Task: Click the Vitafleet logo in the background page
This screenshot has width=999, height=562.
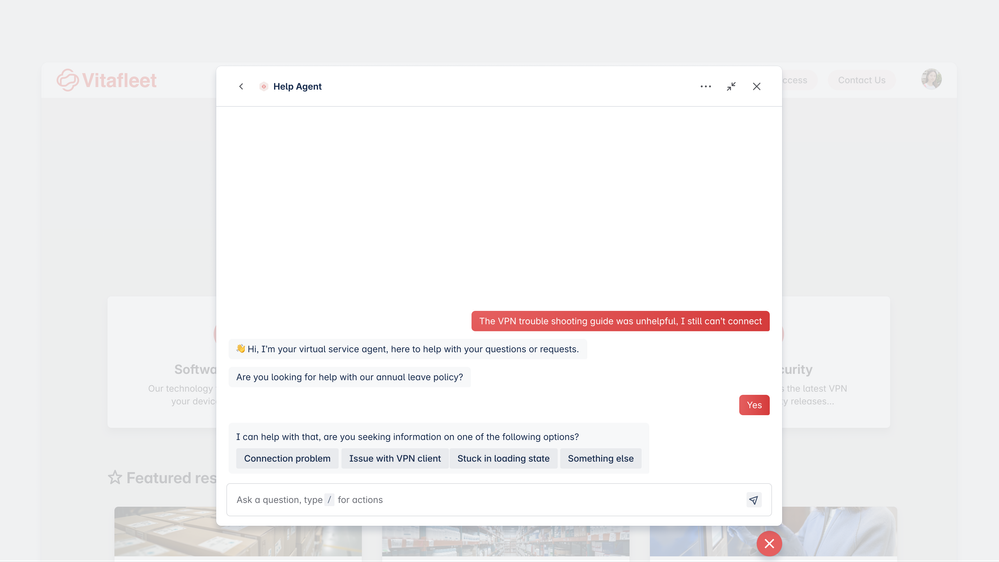Action: pos(106,80)
